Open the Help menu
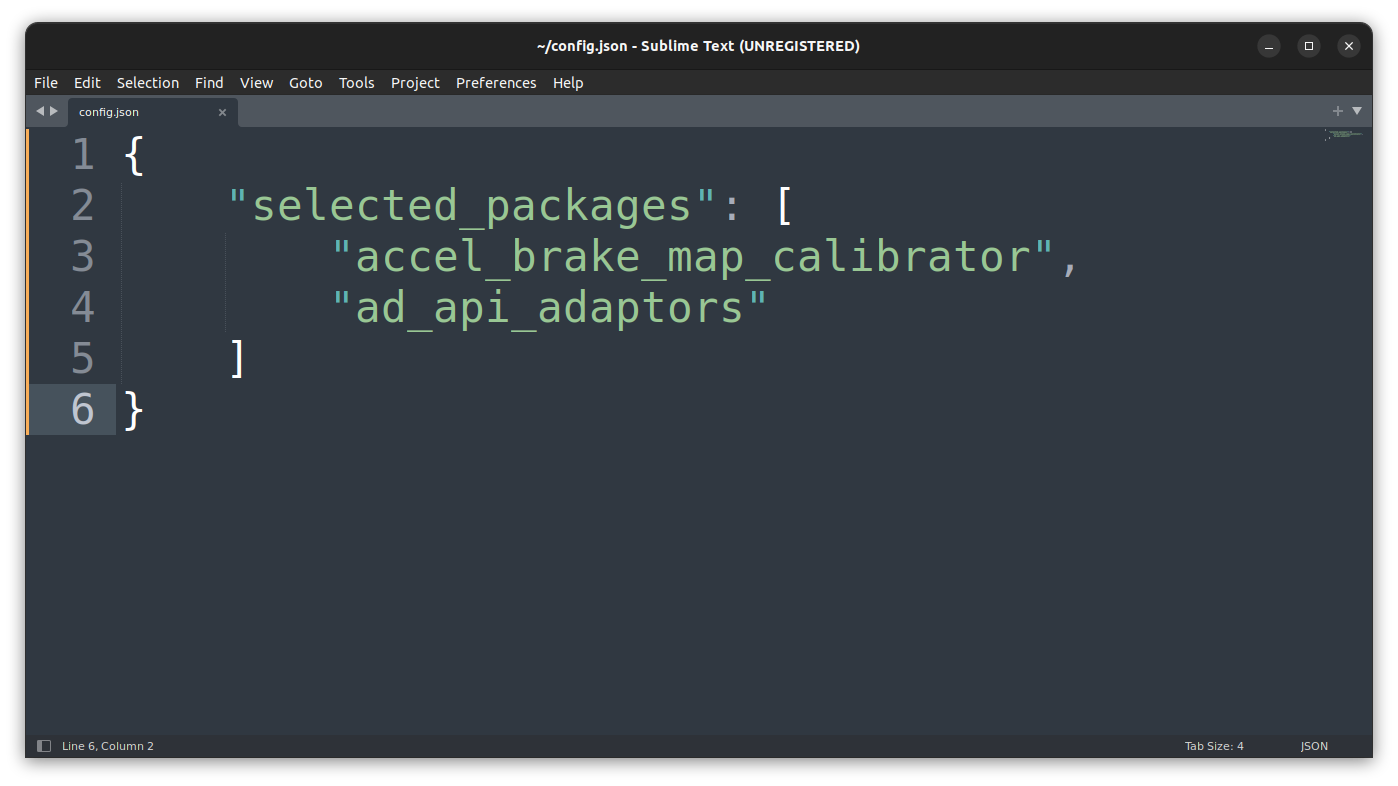Viewport: 1398px width, 786px height. click(568, 83)
